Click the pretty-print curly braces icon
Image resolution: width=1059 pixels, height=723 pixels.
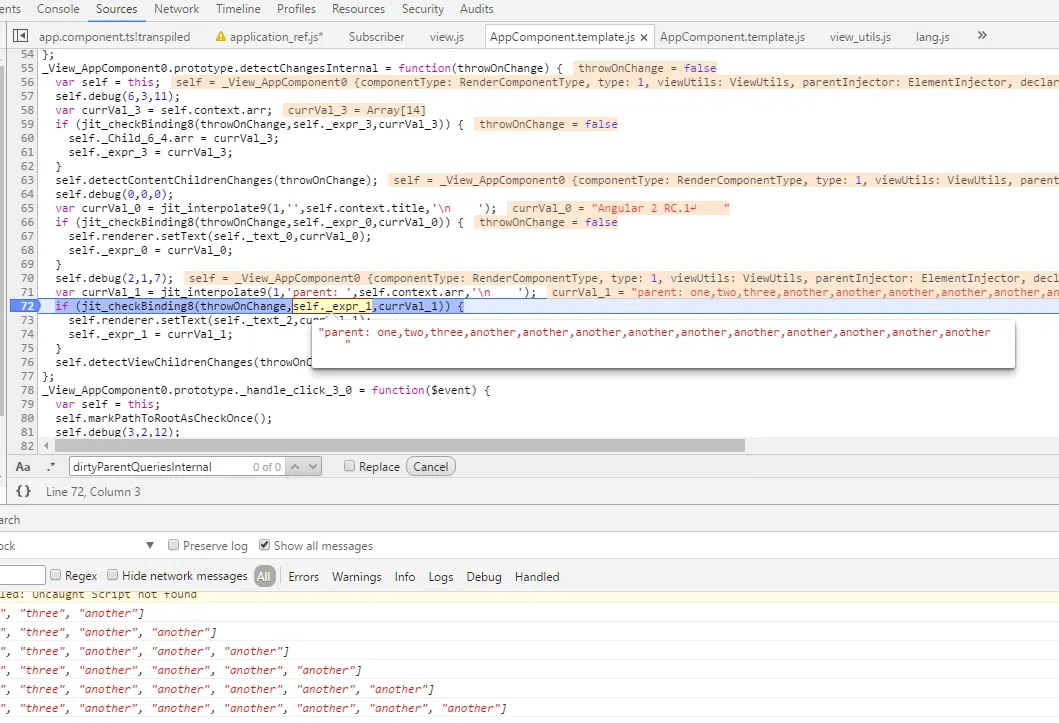point(23,491)
